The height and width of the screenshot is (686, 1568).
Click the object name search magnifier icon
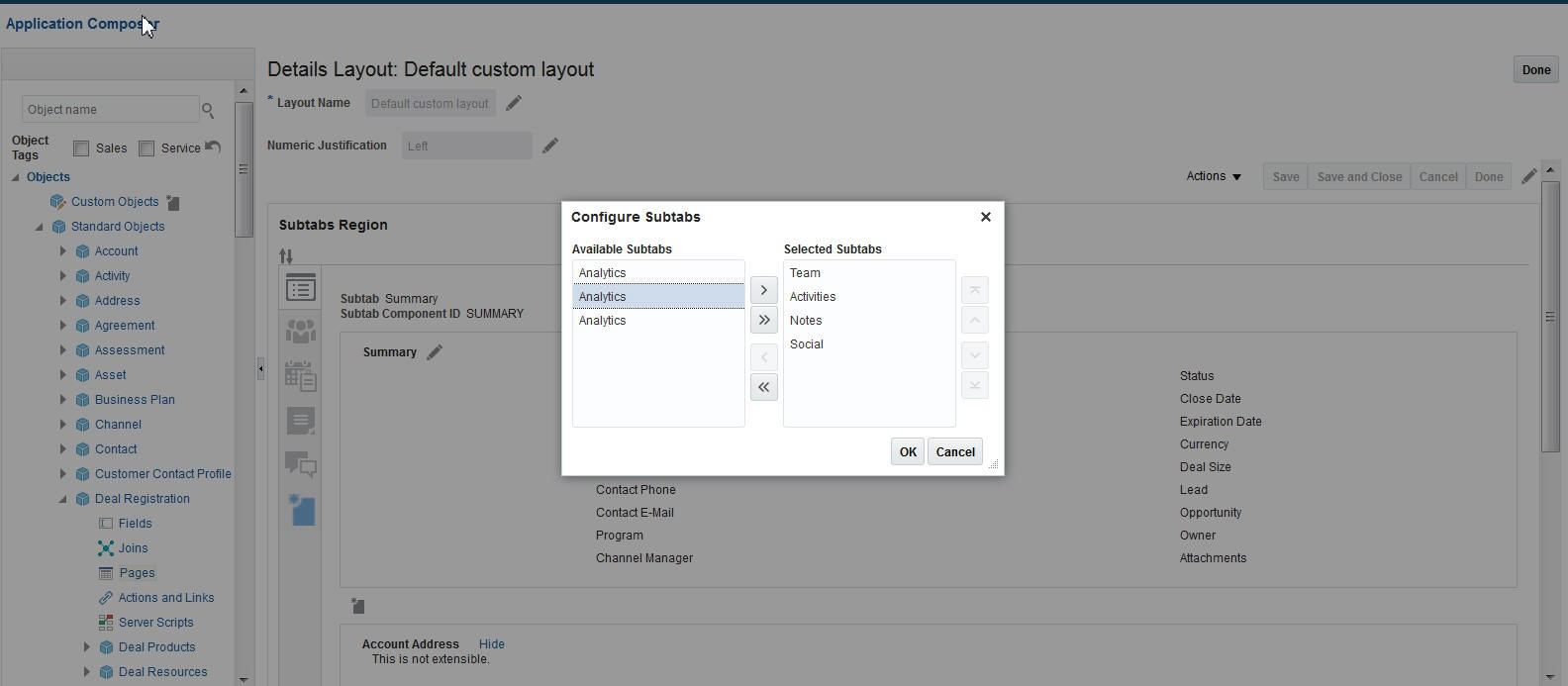[208, 110]
